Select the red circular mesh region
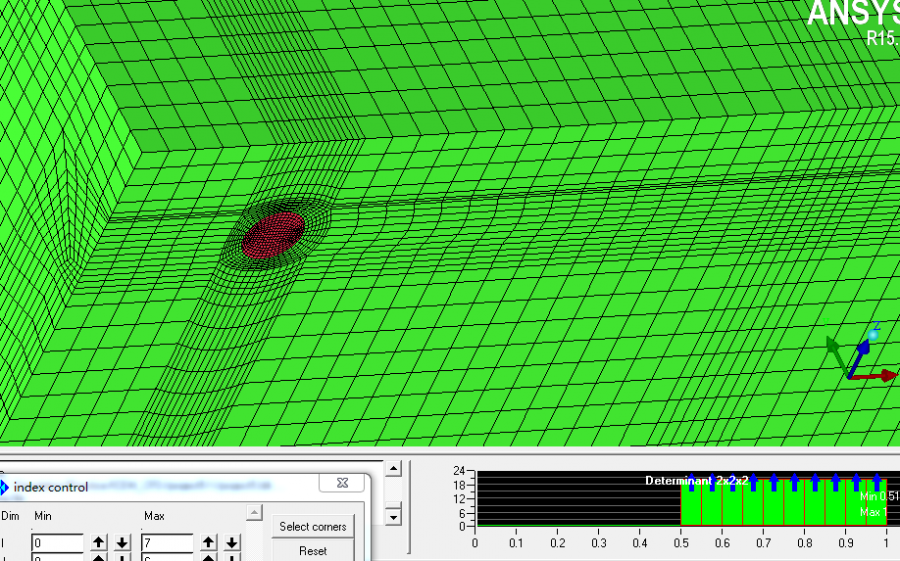This screenshot has width=900, height=561. tap(273, 235)
